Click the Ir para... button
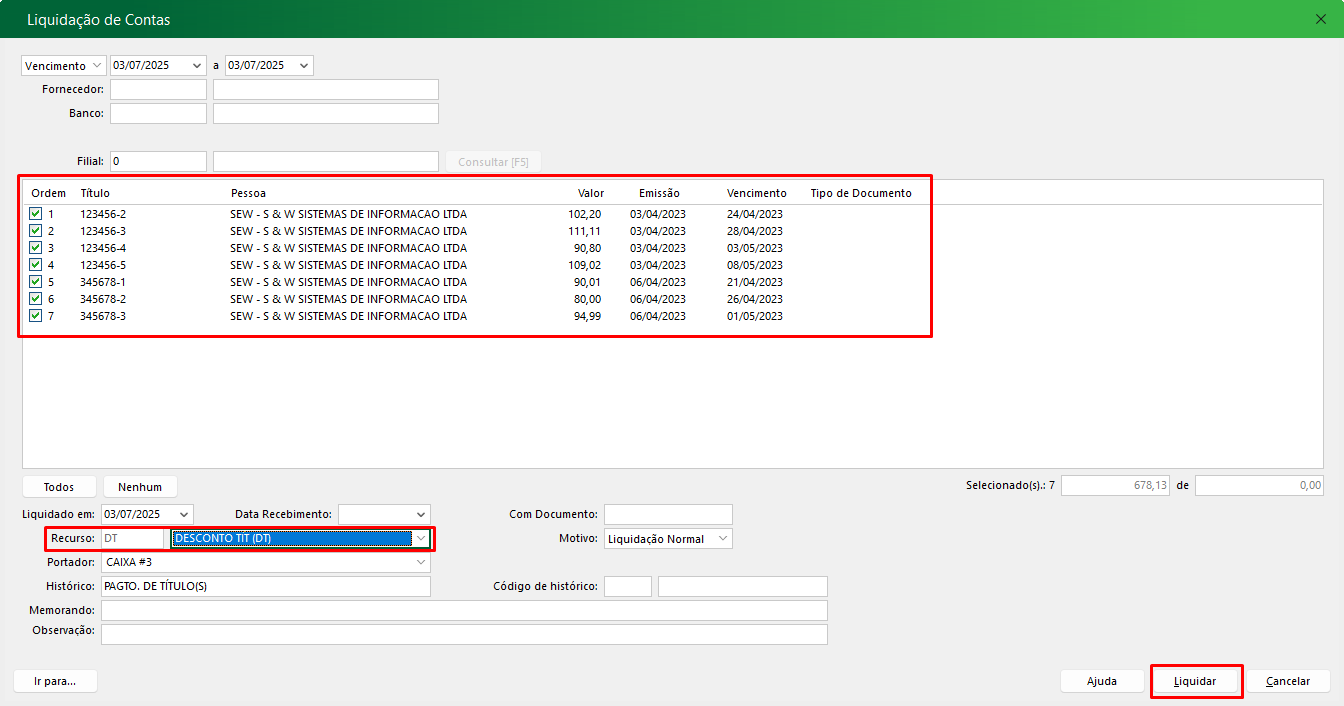 point(55,681)
